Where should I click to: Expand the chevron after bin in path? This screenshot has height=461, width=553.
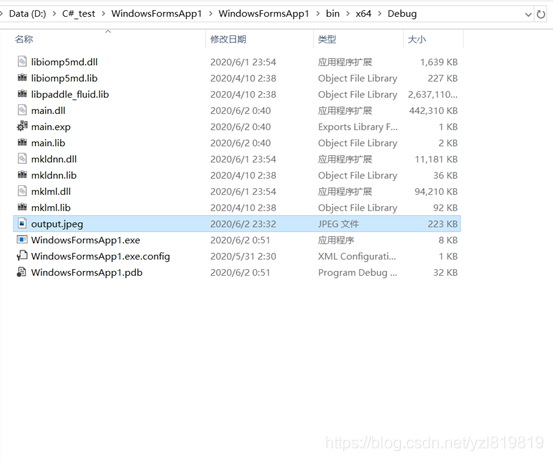(x=348, y=14)
